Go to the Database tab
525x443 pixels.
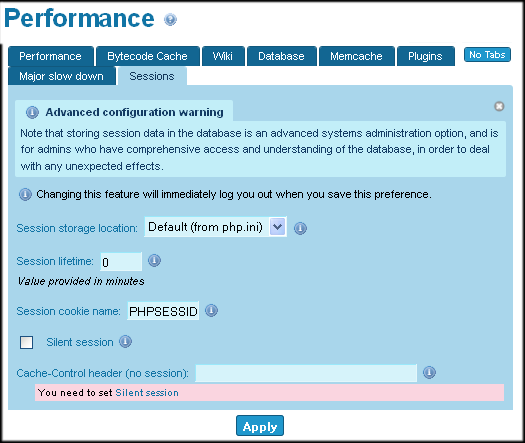point(281,56)
